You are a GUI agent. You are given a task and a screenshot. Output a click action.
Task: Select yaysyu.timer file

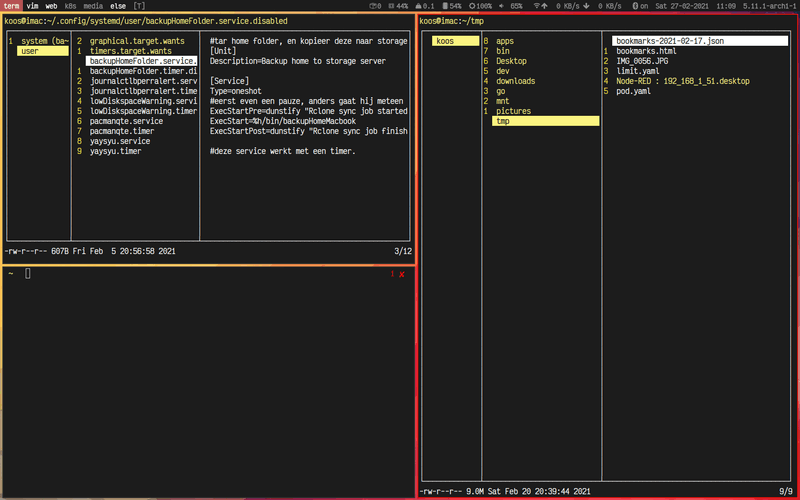(115, 151)
